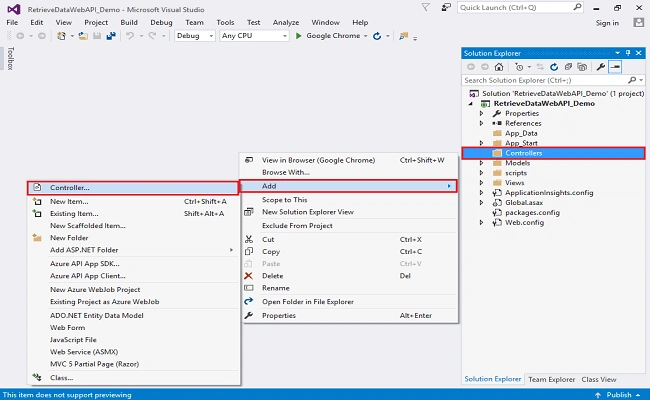Image resolution: width=650 pixels, height=400 pixels.
Task: Click the Pending Changes Filter clock icon
Action: pyautogui.click(x=519, y=67)
